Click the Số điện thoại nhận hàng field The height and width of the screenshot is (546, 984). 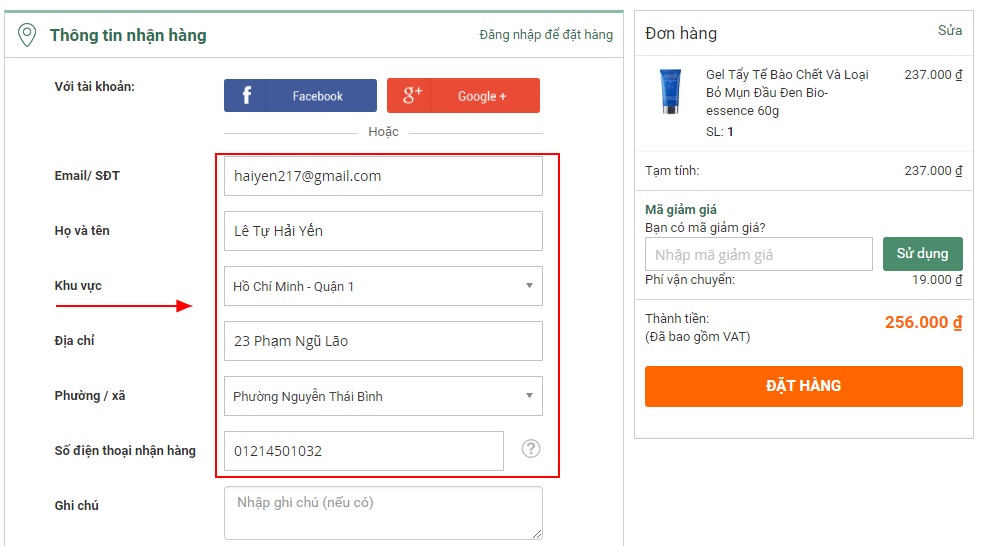(x=363, y=451)
